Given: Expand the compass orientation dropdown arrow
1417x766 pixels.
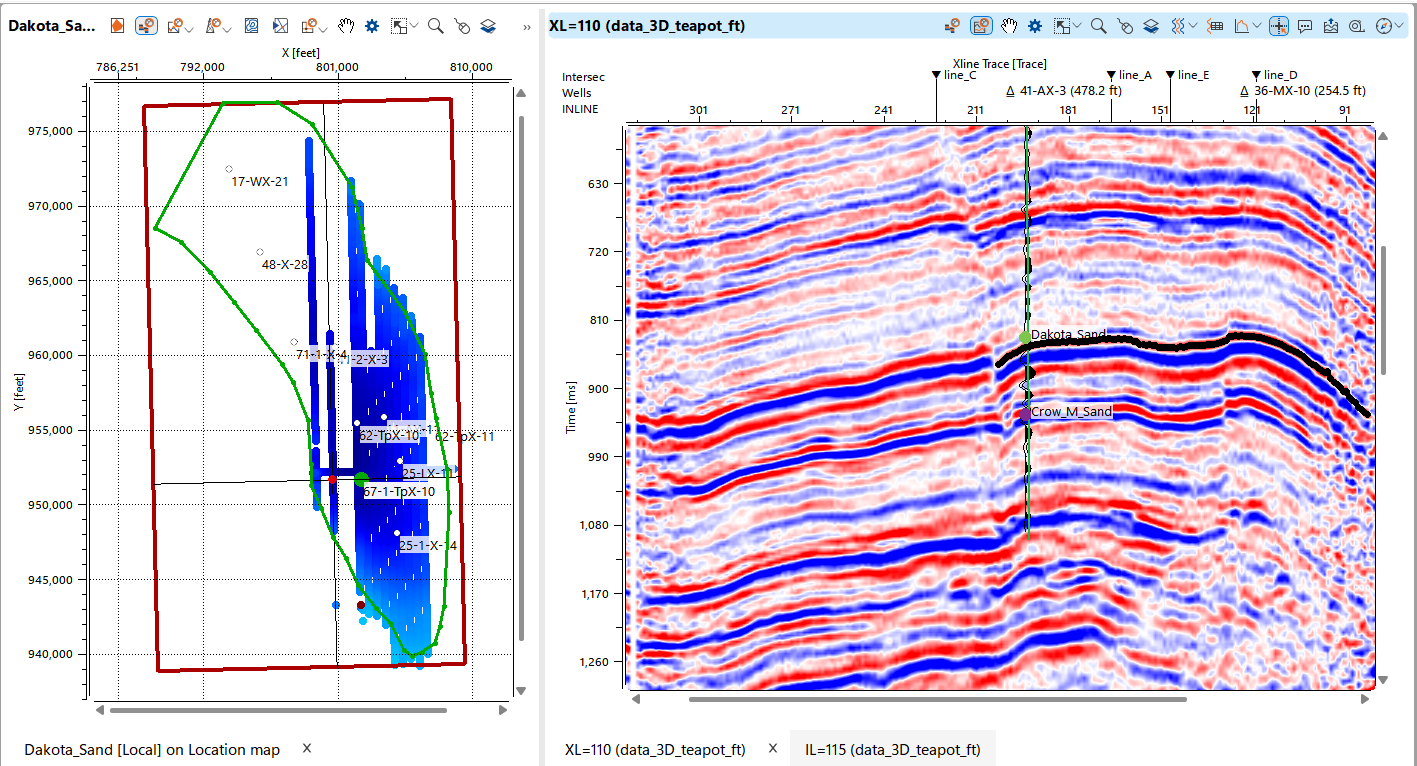Looking at the screenshot, I should (x=1398, y=26).
